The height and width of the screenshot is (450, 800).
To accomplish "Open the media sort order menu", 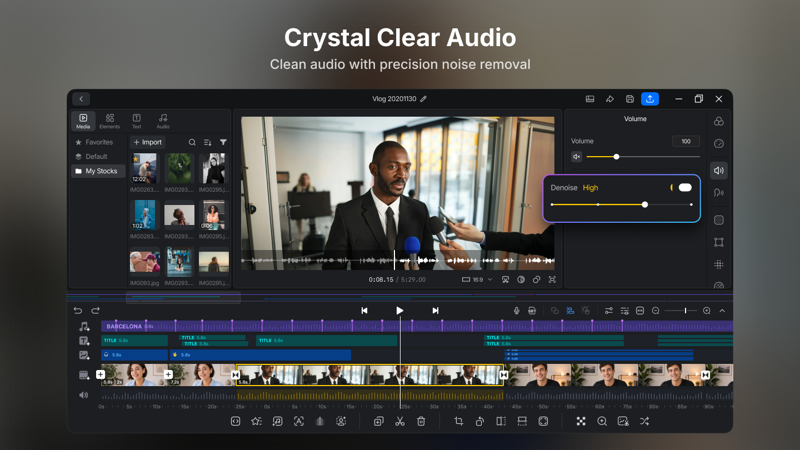I will point(208,142).
